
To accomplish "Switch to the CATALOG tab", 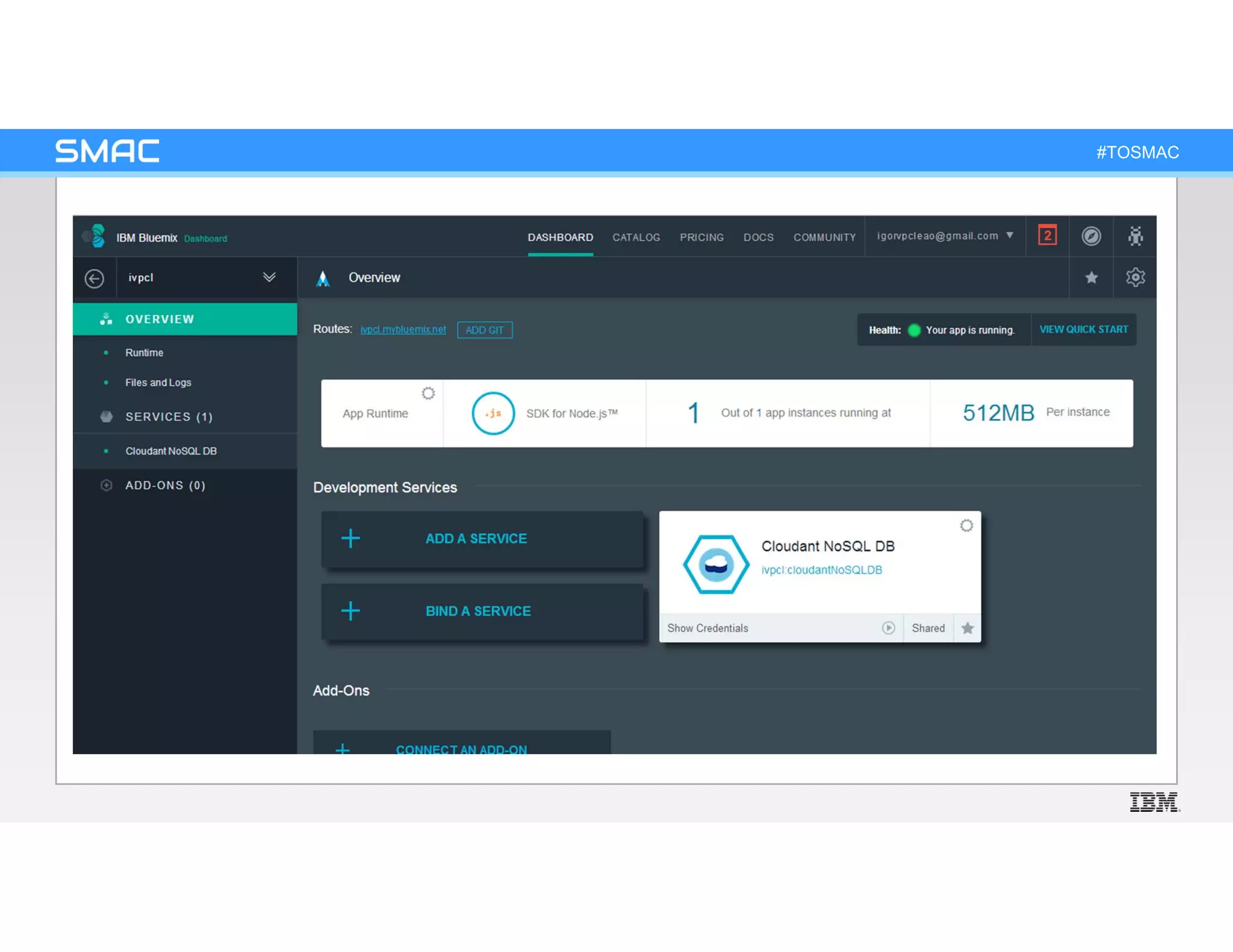I will point(636,238).
